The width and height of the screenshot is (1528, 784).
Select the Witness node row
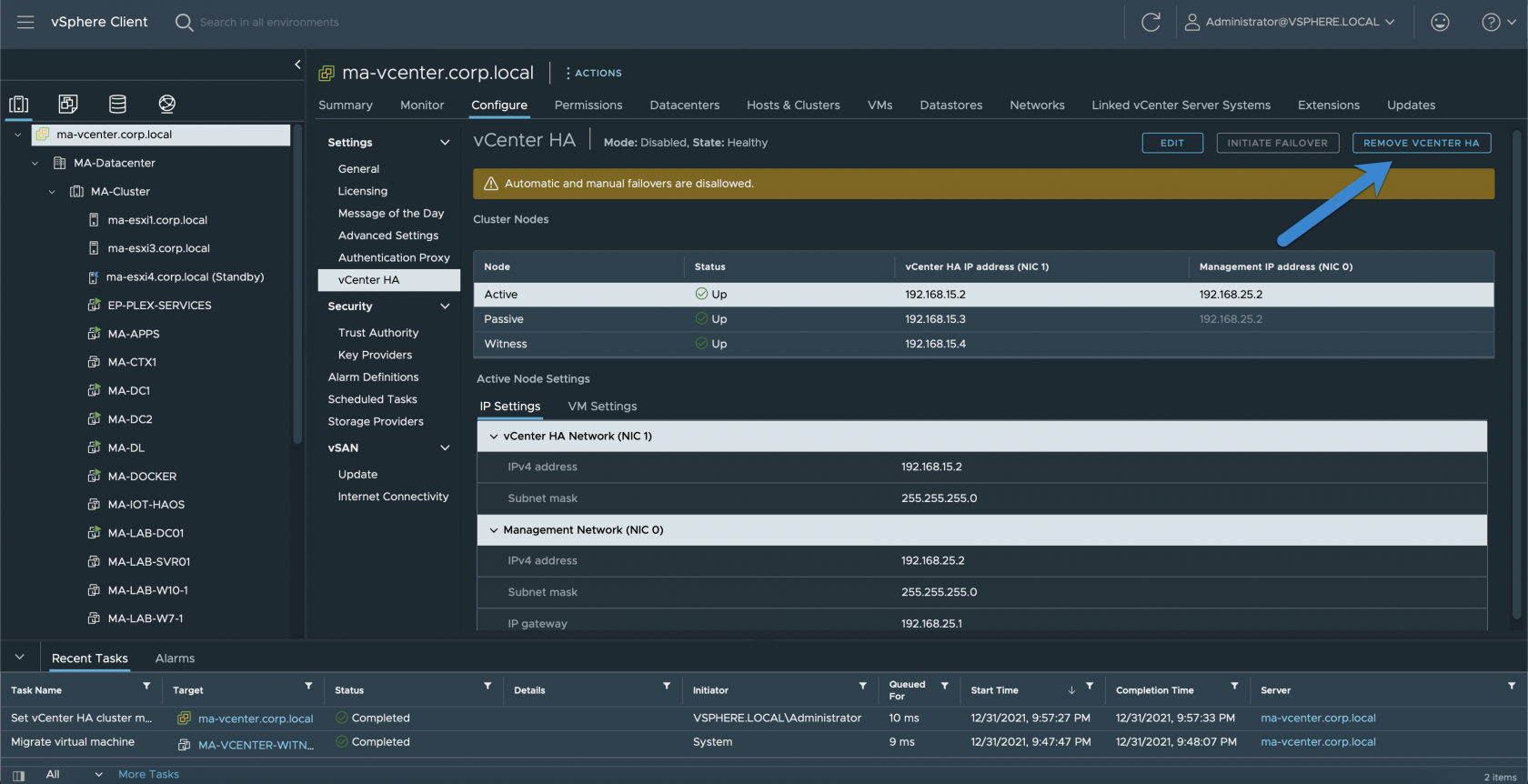[983, 344]
